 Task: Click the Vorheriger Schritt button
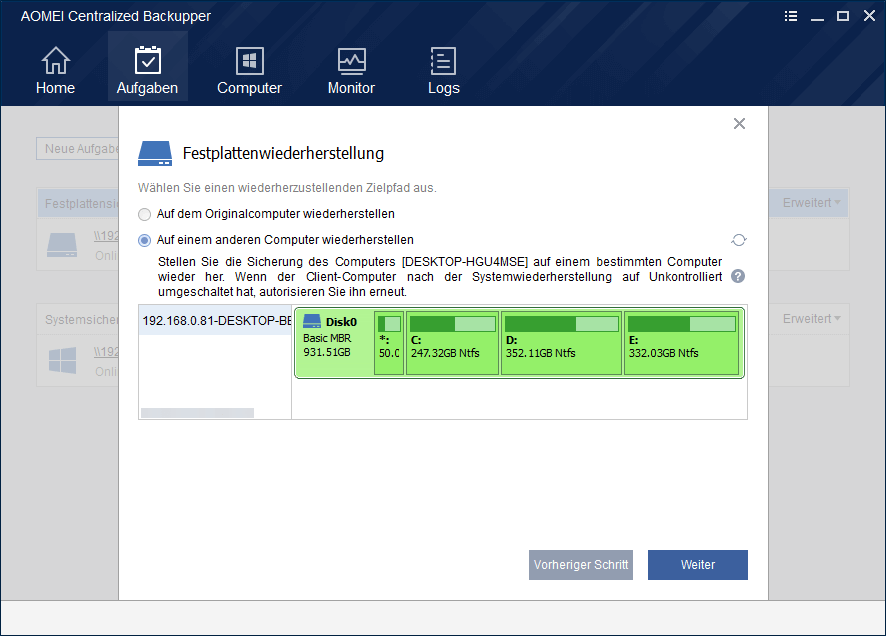coord(581,565)
